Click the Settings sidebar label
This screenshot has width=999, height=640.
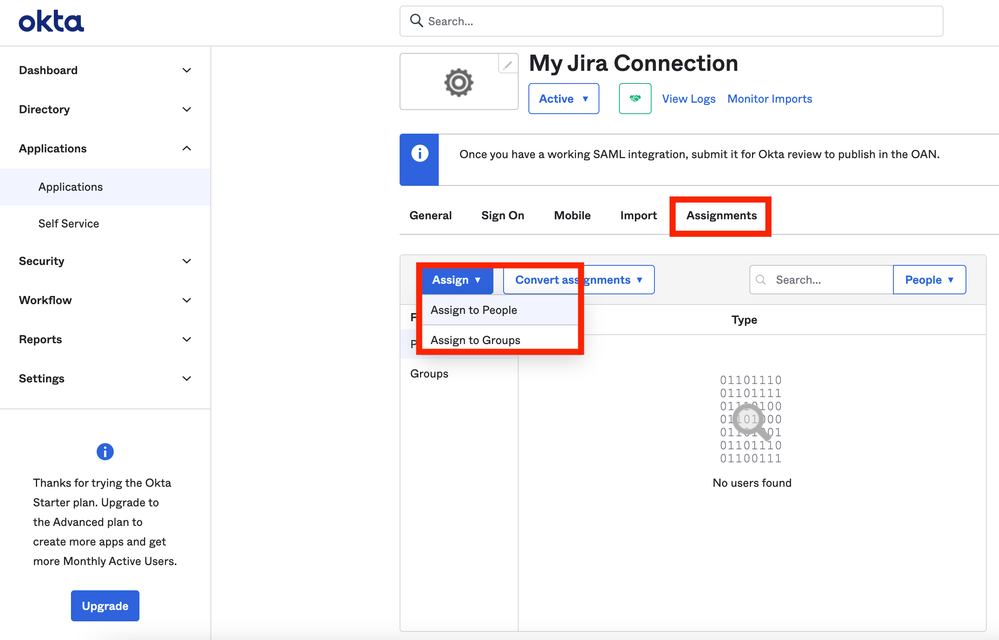41,378
